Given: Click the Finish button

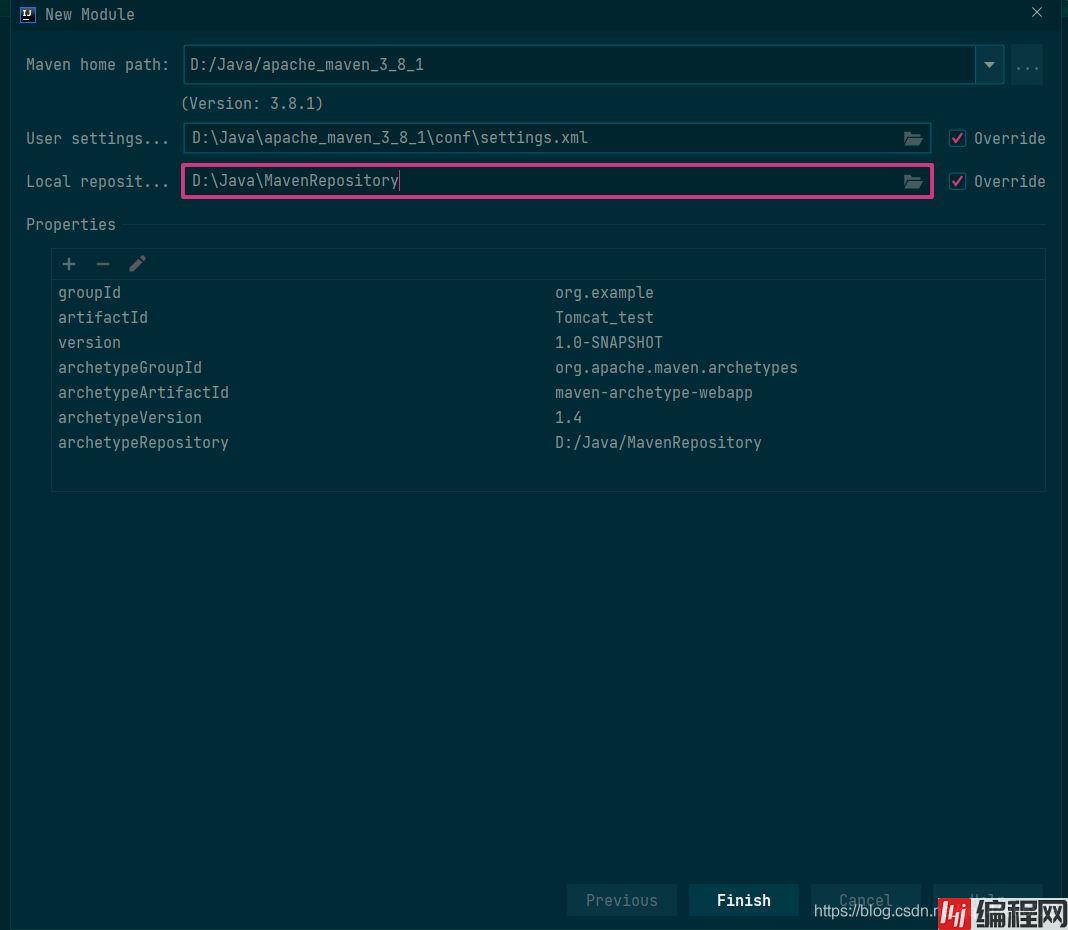Looking at the screenshot, I should [x=743, y=900].
